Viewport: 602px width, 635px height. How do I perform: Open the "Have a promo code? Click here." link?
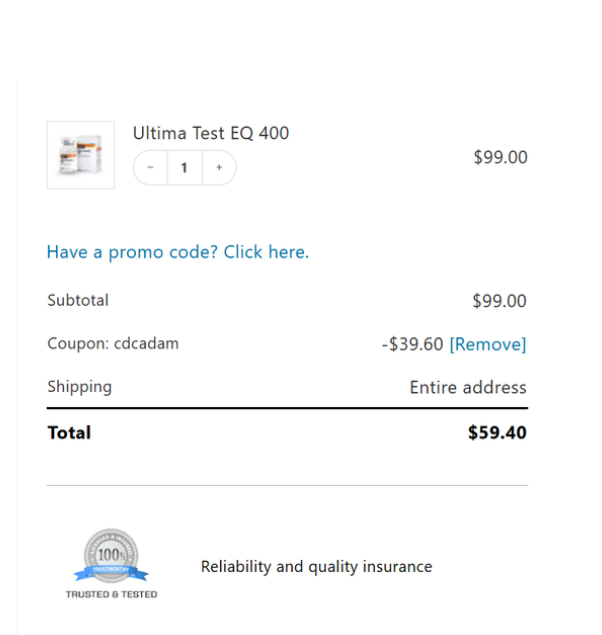(x=178, y=252)
